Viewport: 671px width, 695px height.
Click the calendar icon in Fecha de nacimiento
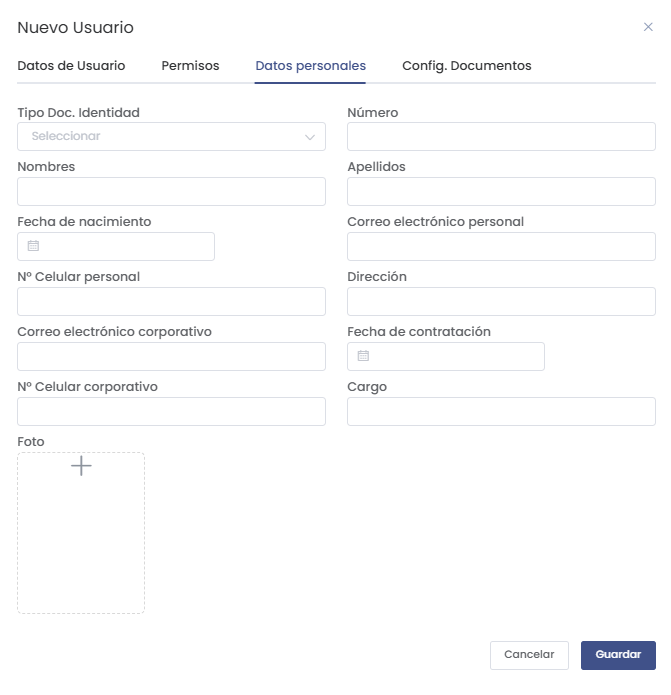(33, 246)
